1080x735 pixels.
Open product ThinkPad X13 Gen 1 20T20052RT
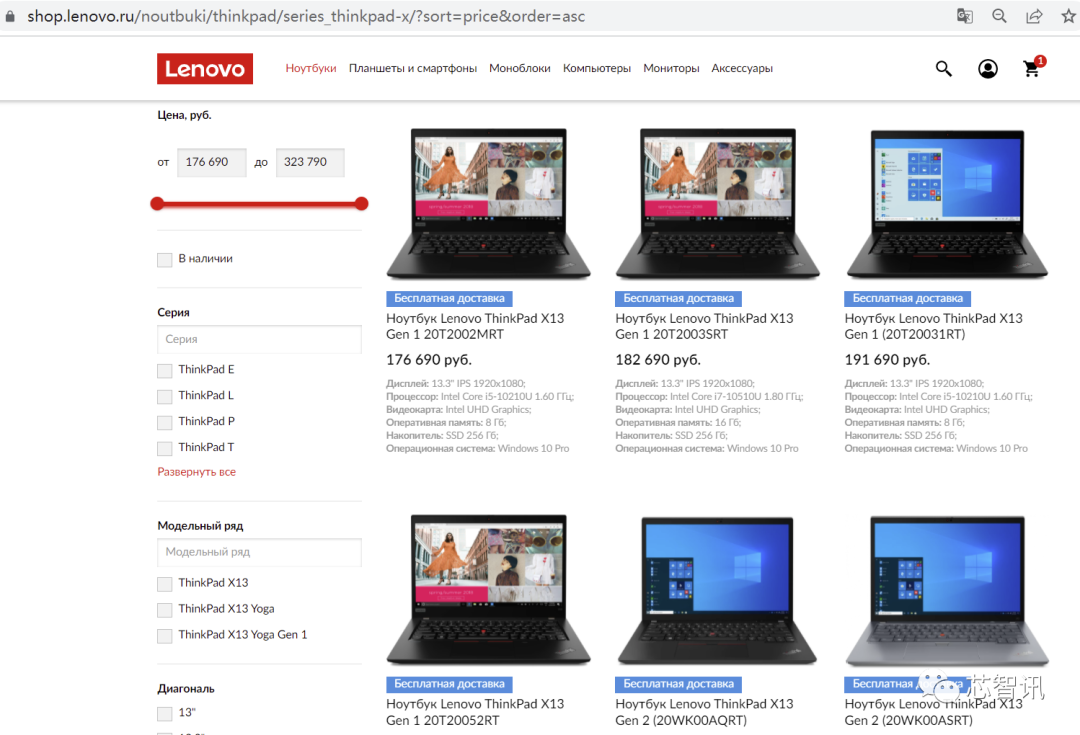coord(475,712)
